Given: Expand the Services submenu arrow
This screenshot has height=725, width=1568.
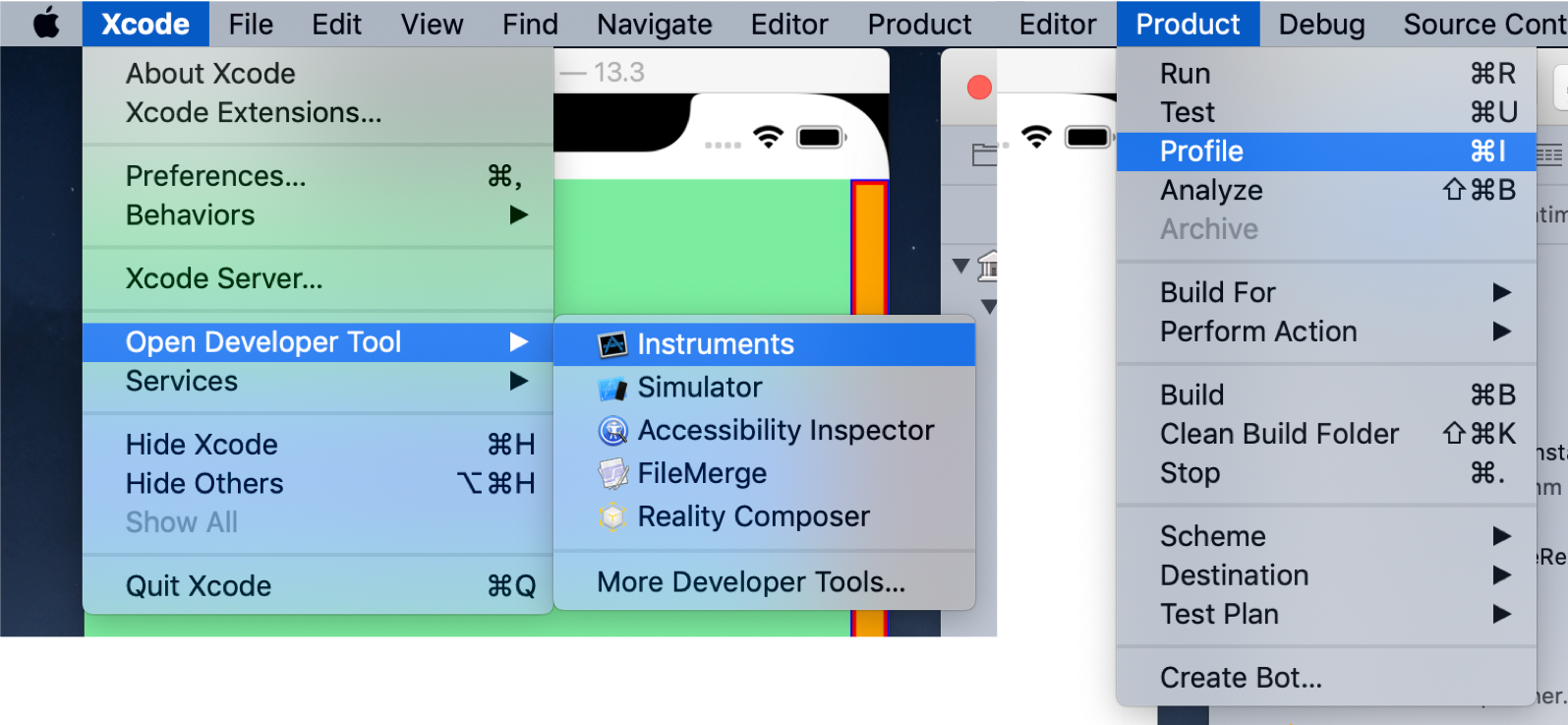Looking at the screenshot, I should (518, 381).
